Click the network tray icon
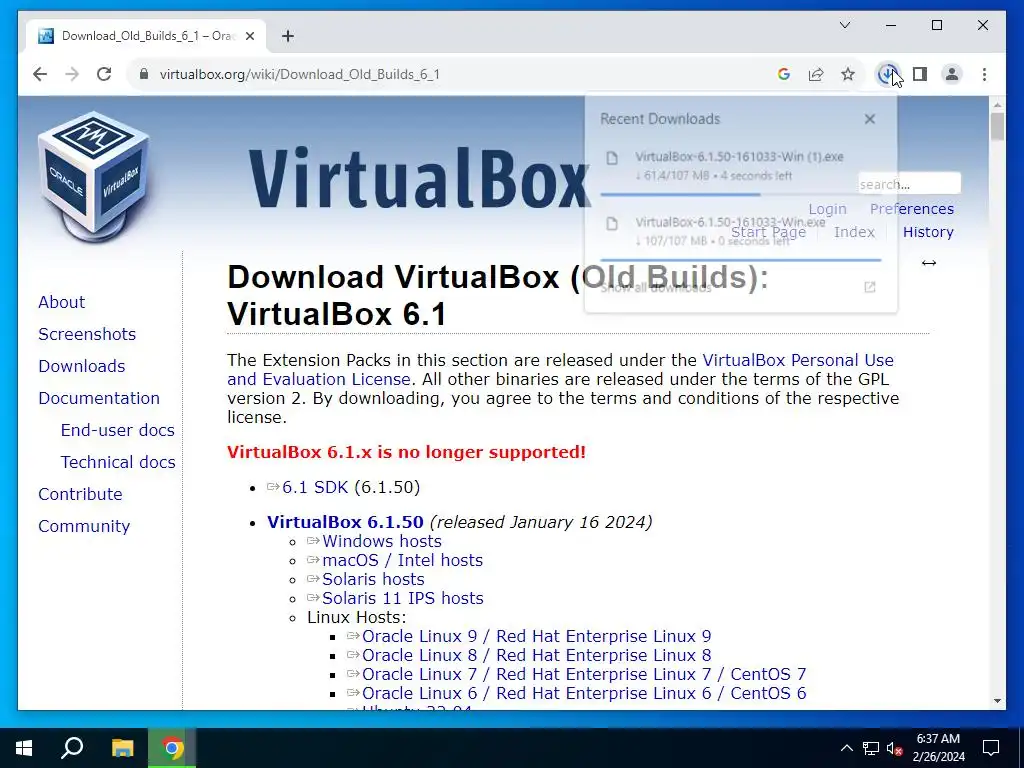This screenshot has width=1024, height=768. (x=871, y=748)
